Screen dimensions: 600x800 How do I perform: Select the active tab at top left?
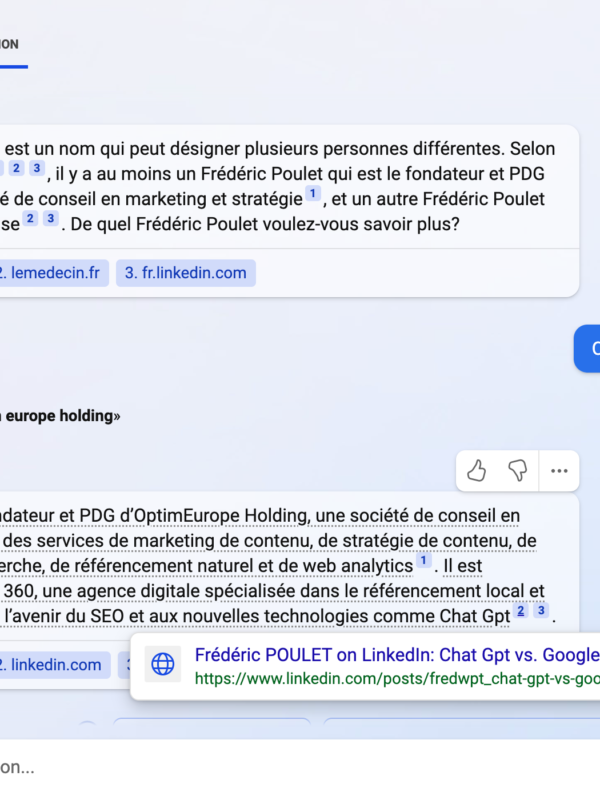tap(10, 45)
